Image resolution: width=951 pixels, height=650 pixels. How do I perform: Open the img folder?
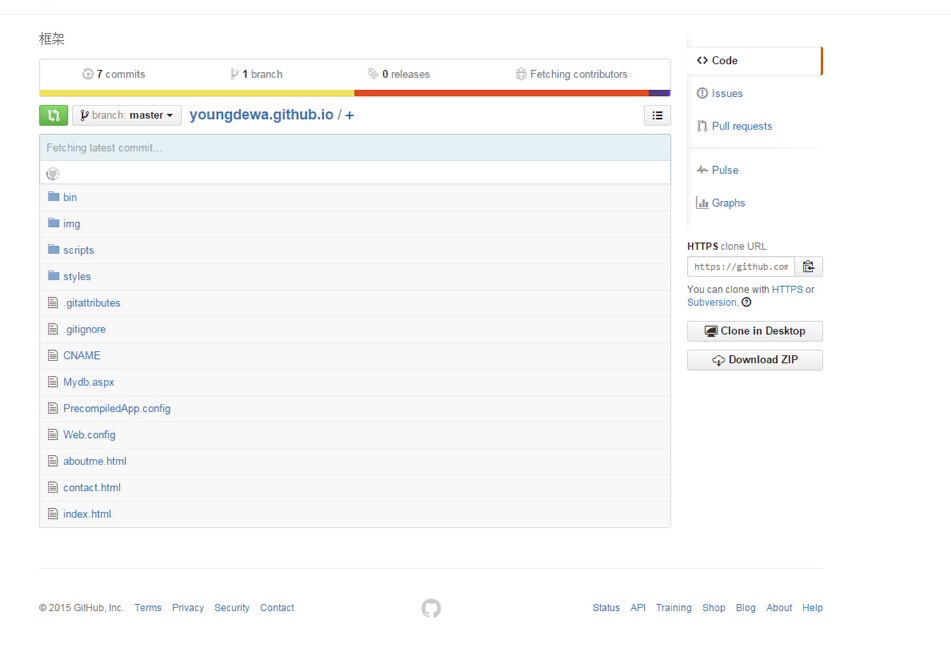[x=72, y=224]
